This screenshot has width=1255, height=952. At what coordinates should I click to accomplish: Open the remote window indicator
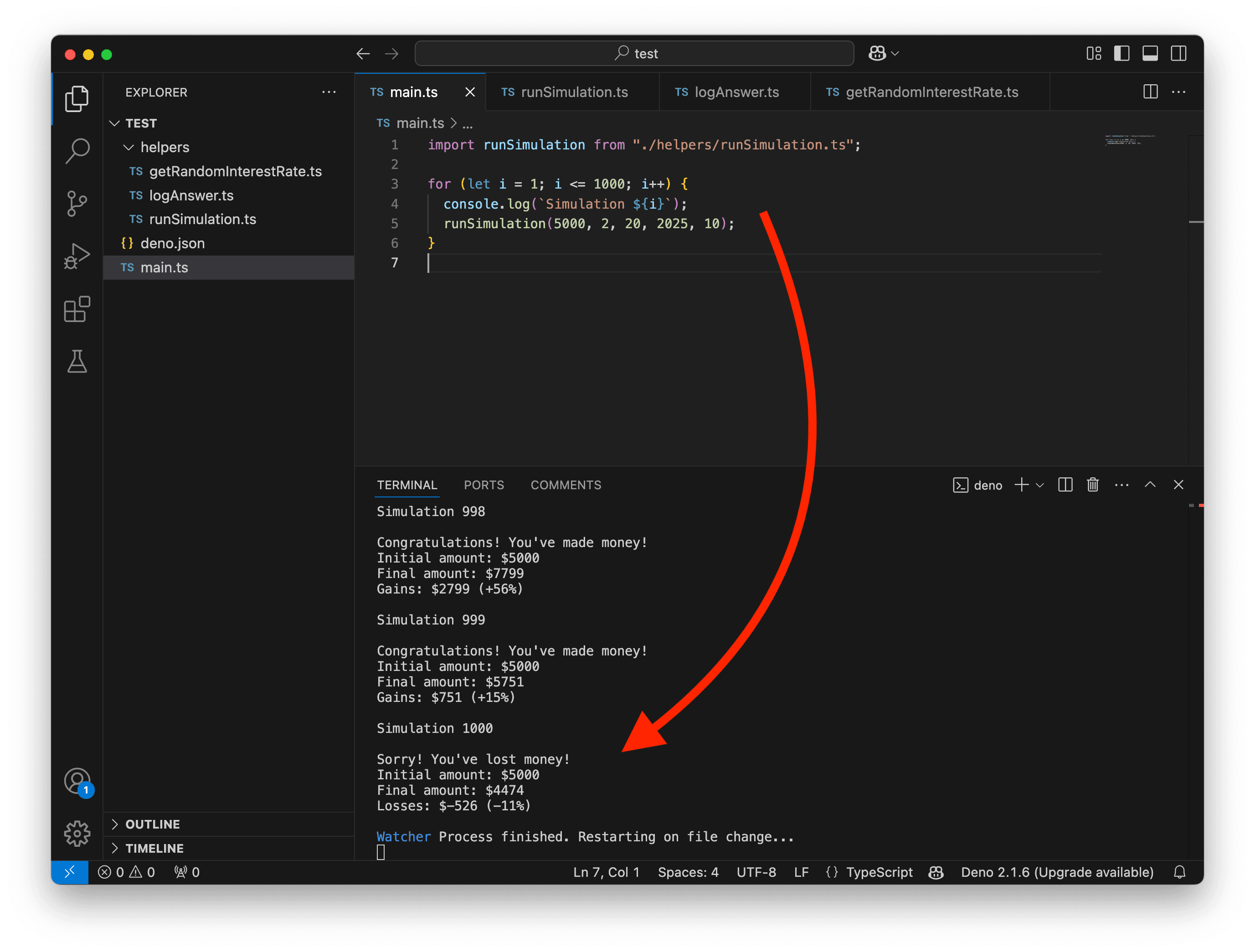pos(70,872)
